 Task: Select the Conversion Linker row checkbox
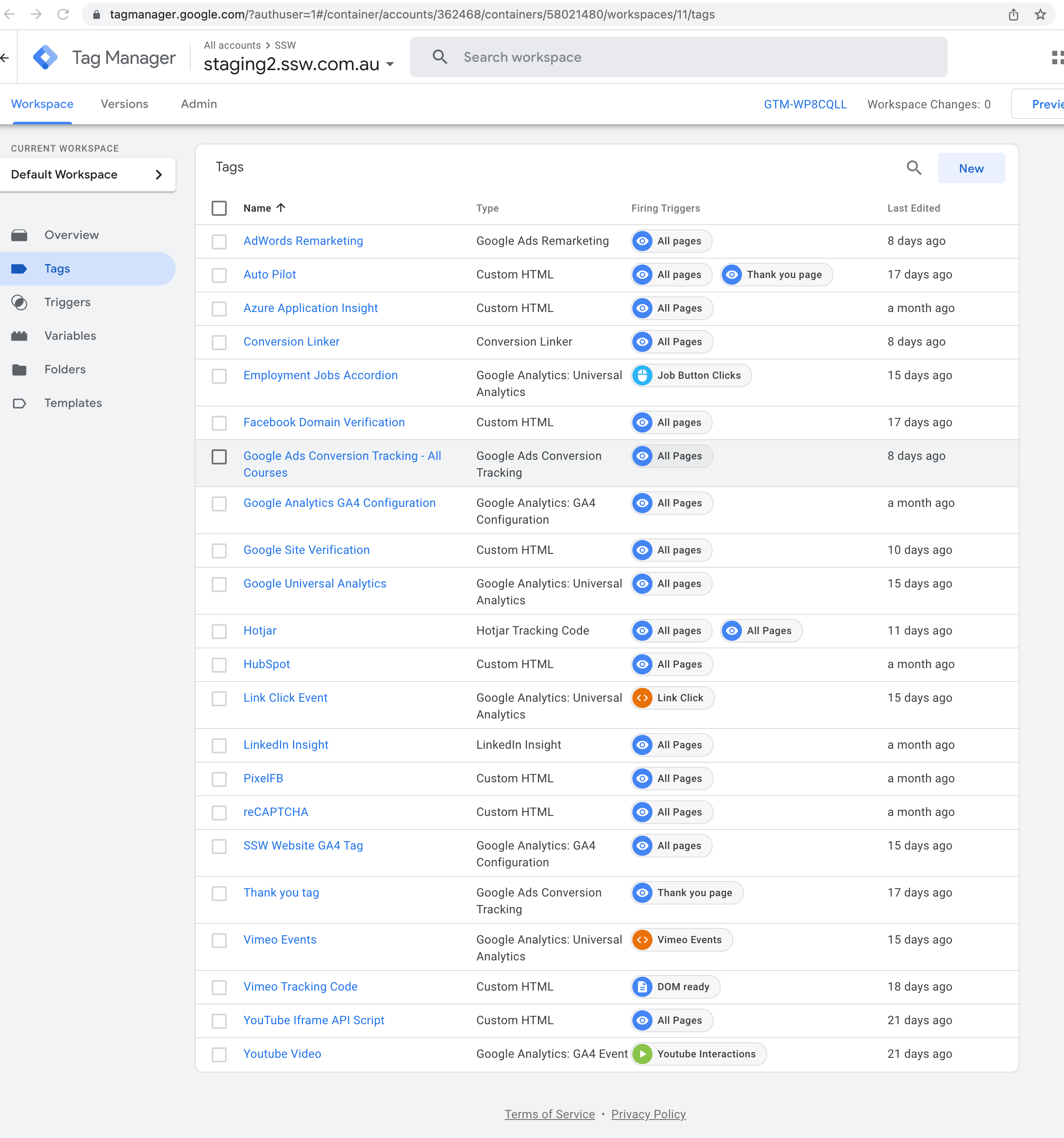pyautogui.click(x=219, y=342)
